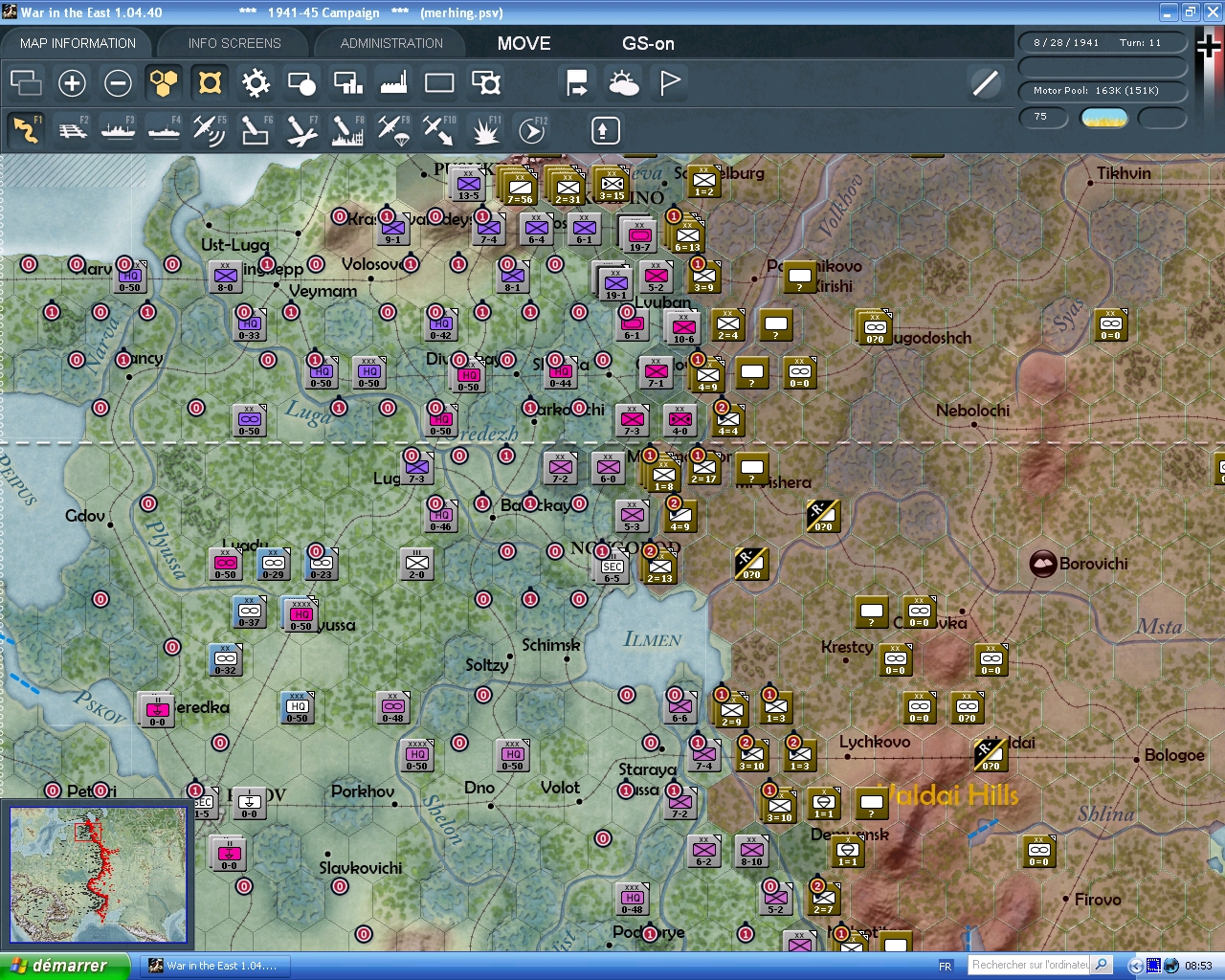Open the Windows démarrer start button
The width and height of the screenshot is (1225, 980).
point(65,966)
